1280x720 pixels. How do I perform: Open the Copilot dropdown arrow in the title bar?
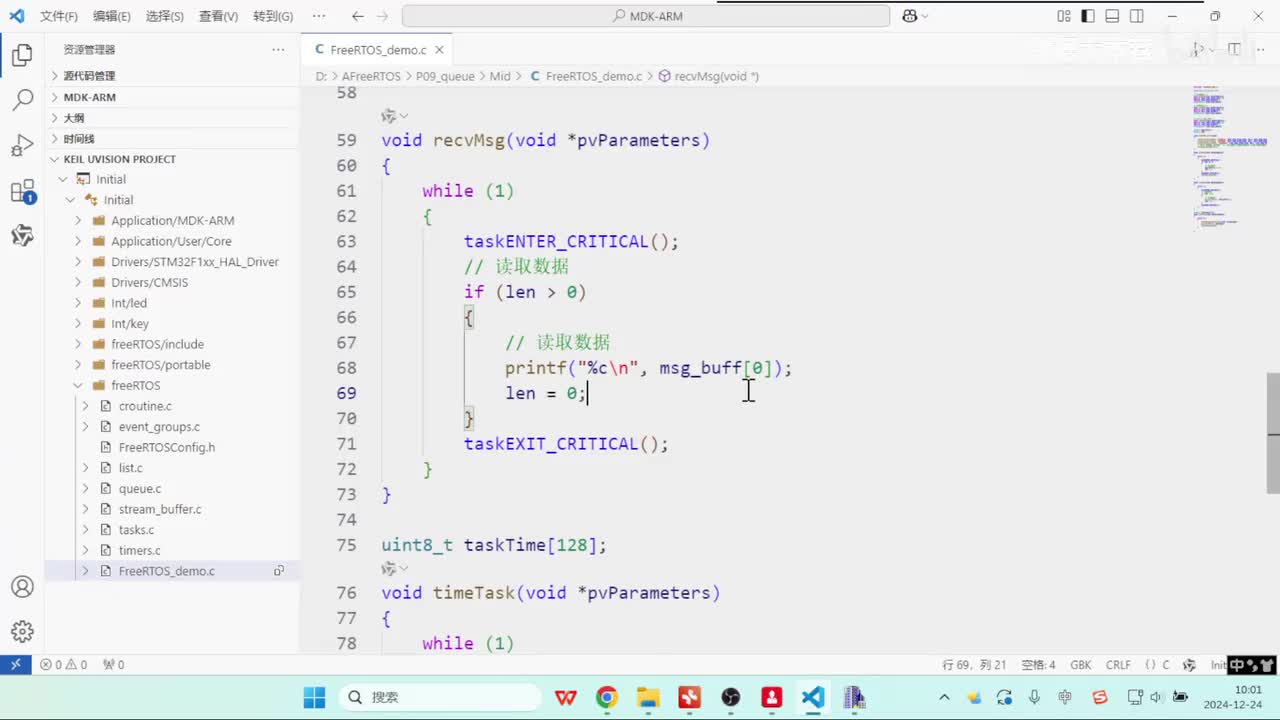click(x=925, y=16)
